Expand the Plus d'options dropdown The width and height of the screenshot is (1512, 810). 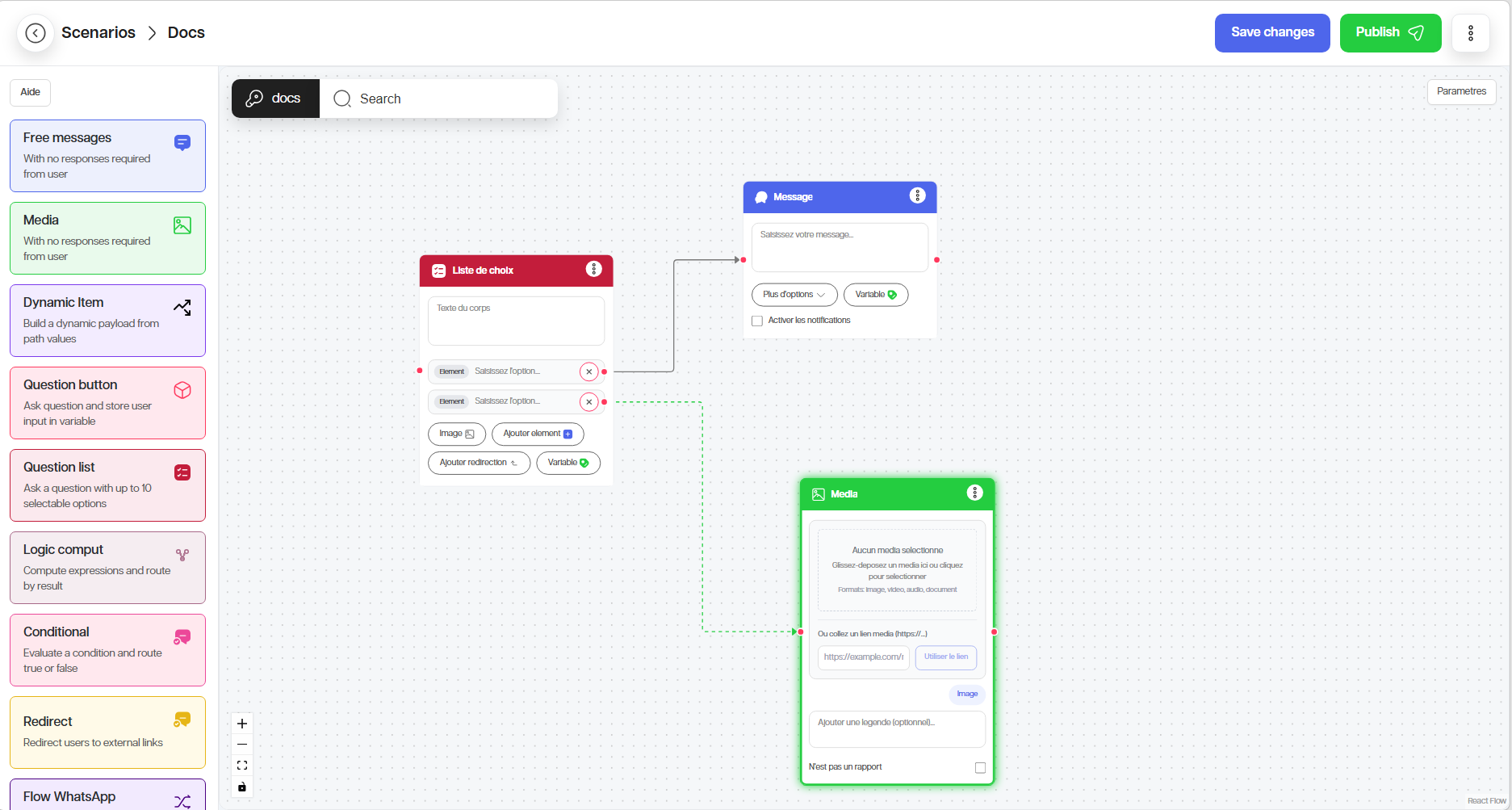794,295
